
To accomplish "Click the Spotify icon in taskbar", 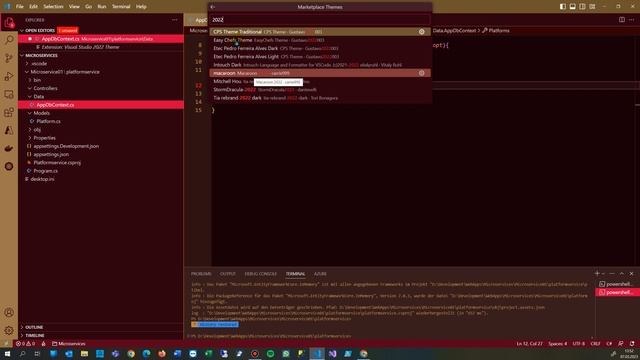I will coord(270,353).
